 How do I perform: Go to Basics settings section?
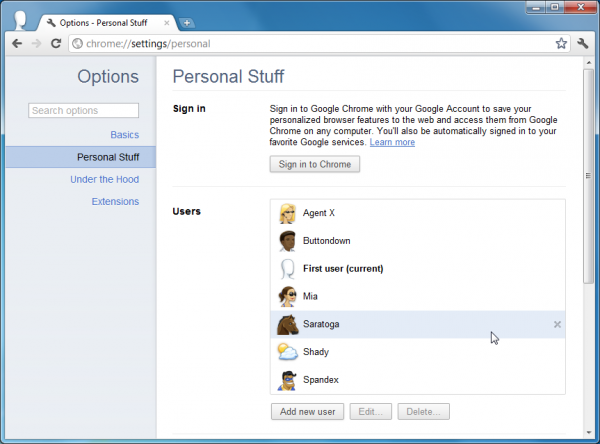(x=125, y=135)
